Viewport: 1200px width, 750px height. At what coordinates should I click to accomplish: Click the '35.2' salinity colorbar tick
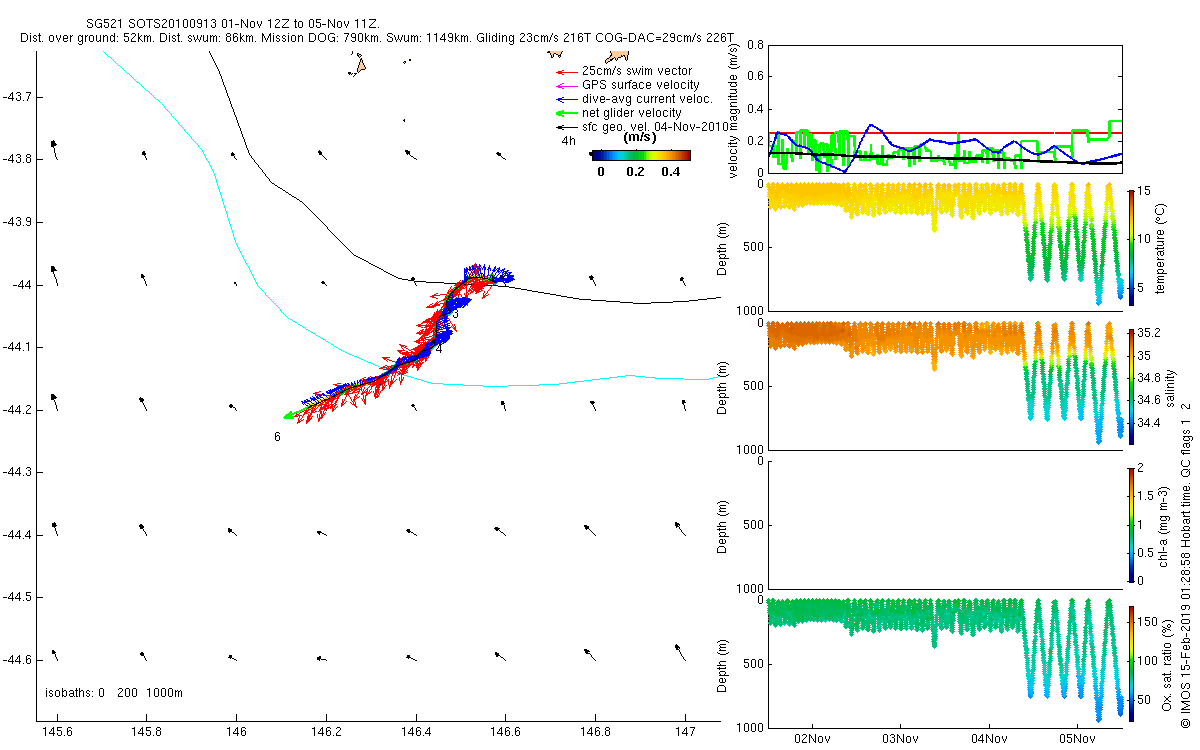point(1150,333)
